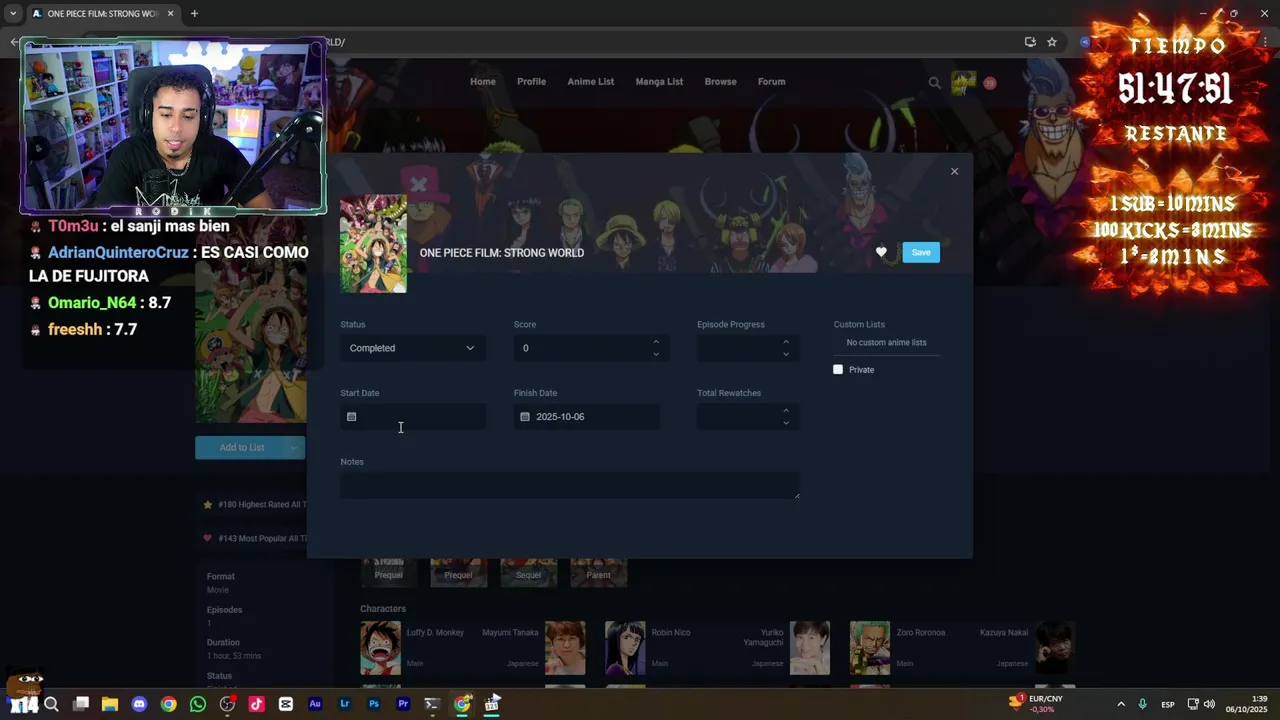Decrease Episode Progress with the down arrow

pos(786,354)
